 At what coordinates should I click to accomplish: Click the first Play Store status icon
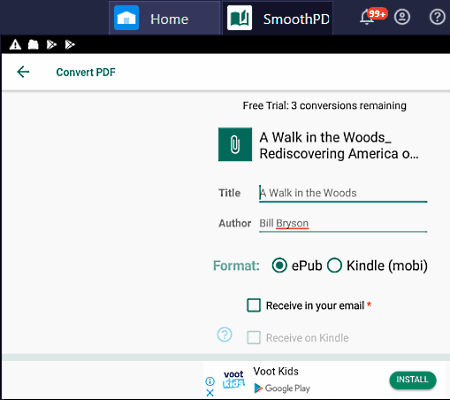[51, 44]
